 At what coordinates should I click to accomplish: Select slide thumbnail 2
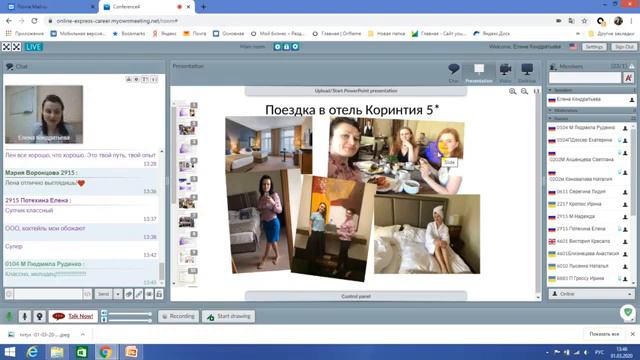[187, 129]
